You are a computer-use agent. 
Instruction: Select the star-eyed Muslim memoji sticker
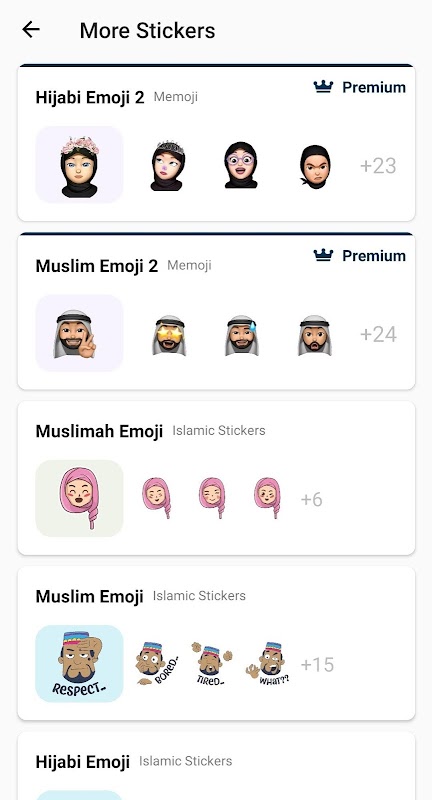168,335
